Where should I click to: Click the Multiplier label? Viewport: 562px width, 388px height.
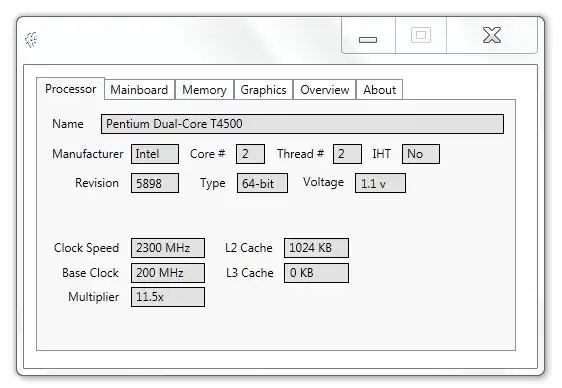coord(94,297)
